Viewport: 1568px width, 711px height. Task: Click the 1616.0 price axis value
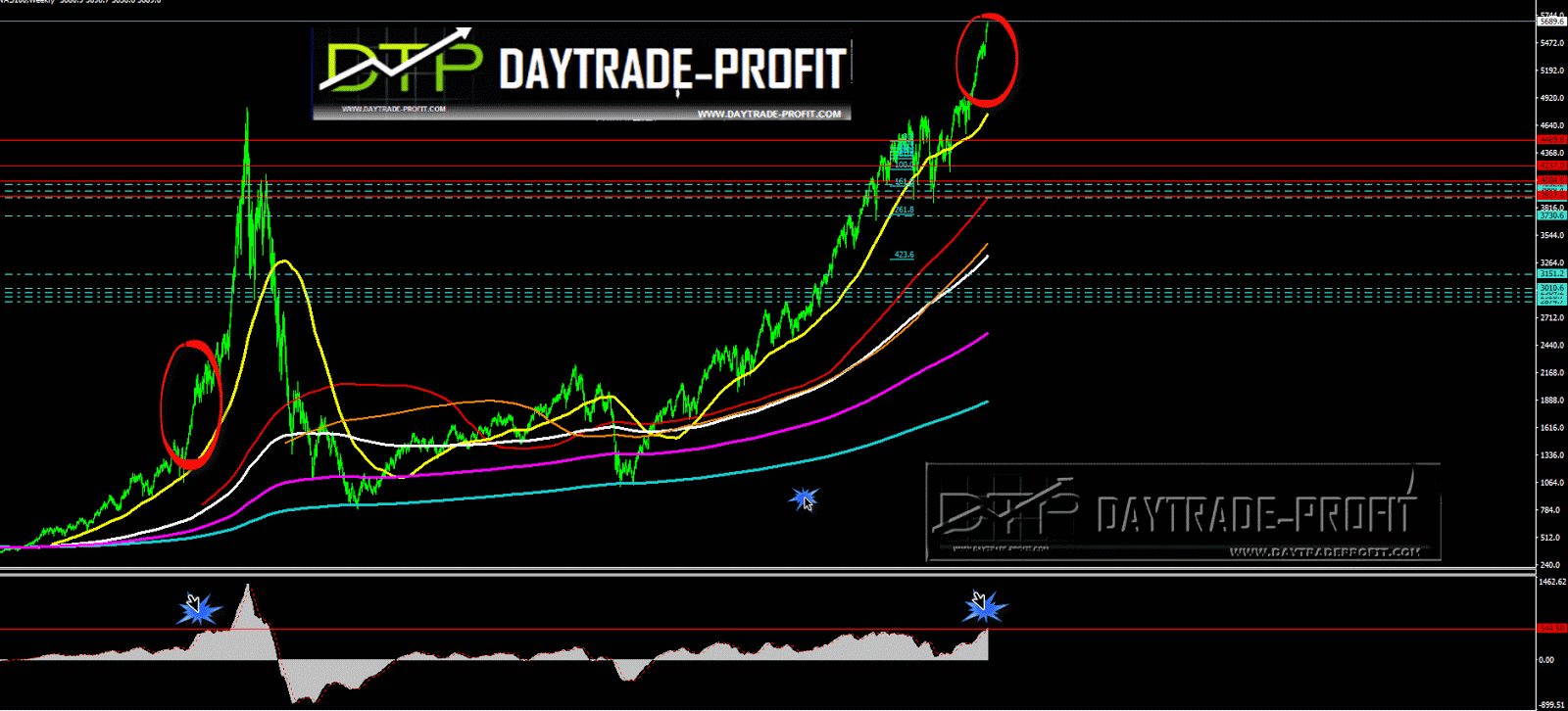coord(1551,427)
